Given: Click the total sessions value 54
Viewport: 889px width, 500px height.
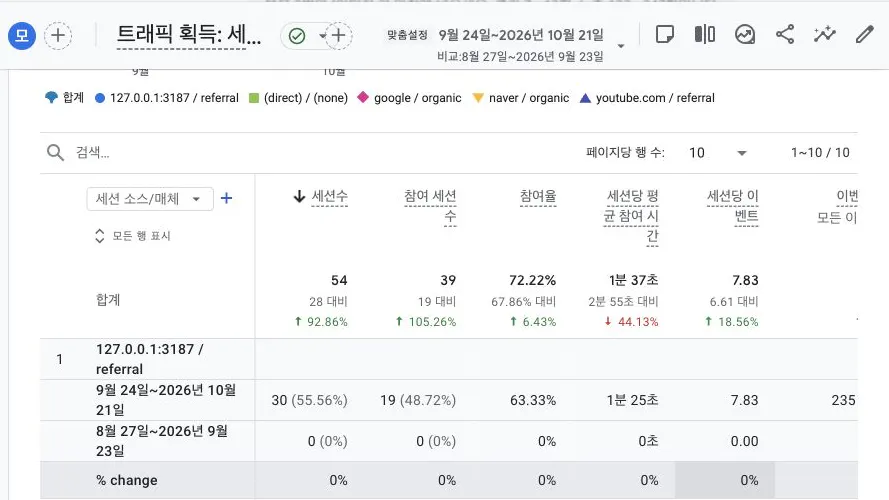Looking at the screenshot, I should (339, 280).
